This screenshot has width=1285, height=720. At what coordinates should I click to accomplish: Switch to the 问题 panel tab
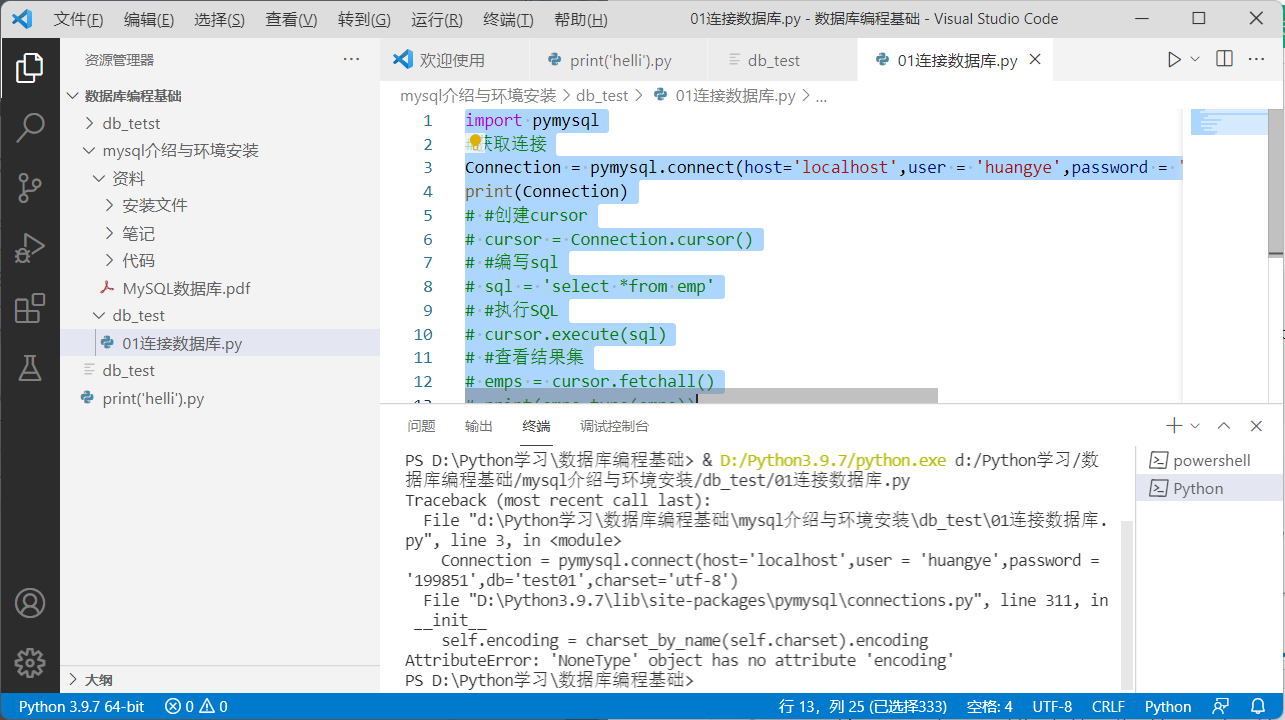point(421,426)
